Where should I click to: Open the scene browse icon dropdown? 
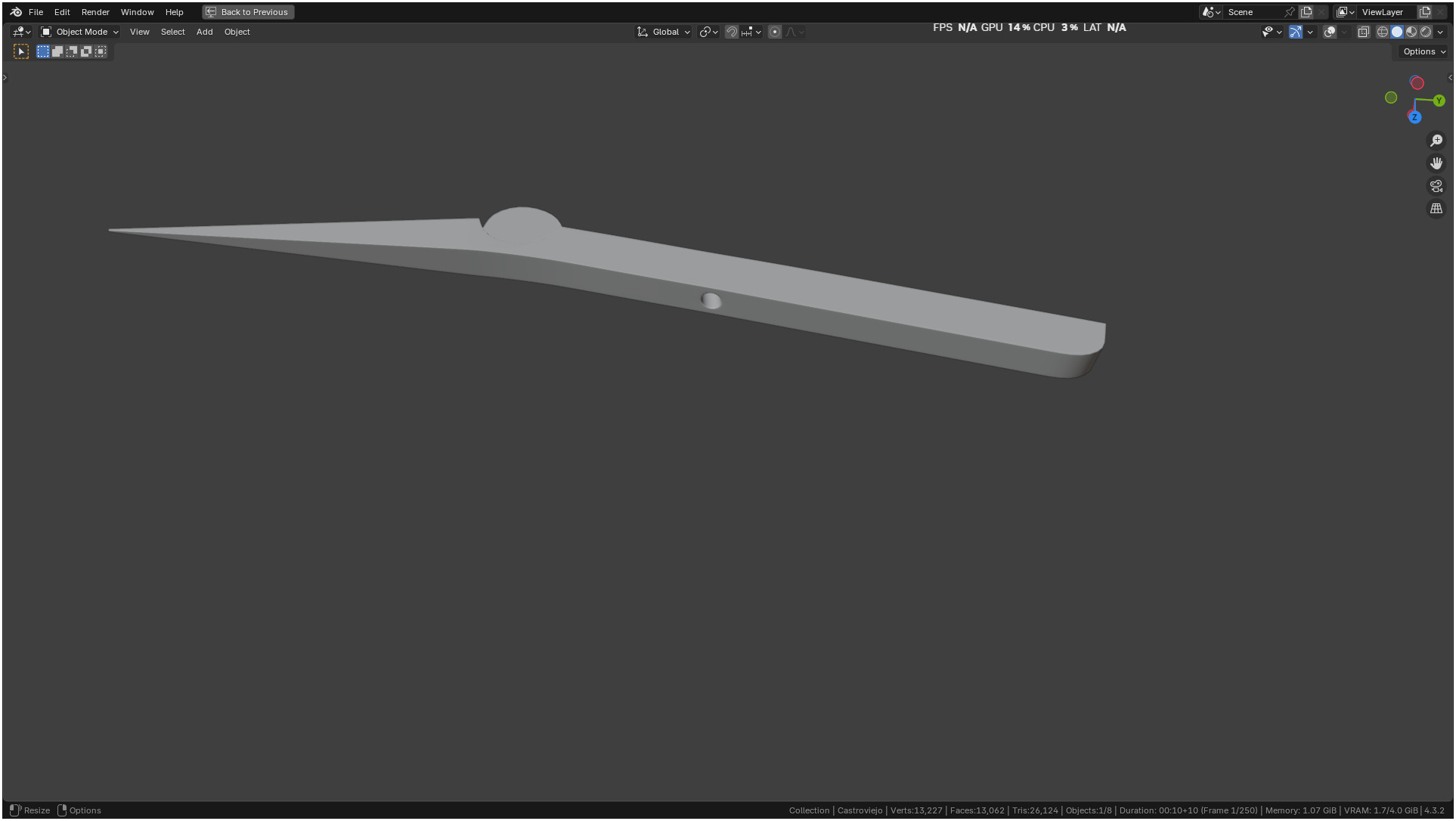pos(1211,12)
